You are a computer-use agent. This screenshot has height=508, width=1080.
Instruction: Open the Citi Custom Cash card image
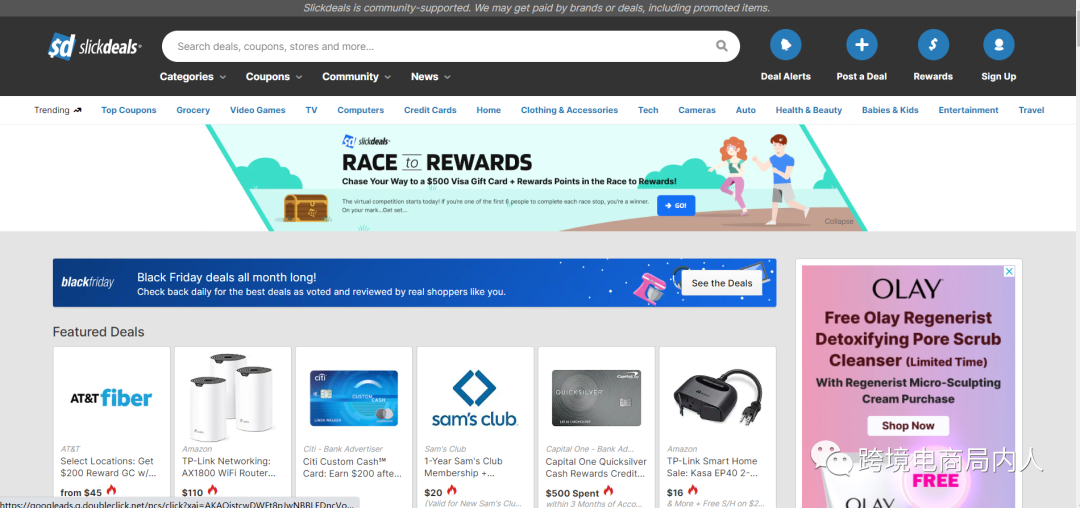pos(354,398)
